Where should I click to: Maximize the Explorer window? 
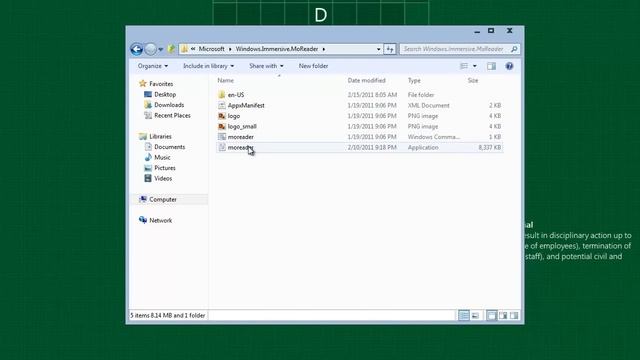(491, 31)
